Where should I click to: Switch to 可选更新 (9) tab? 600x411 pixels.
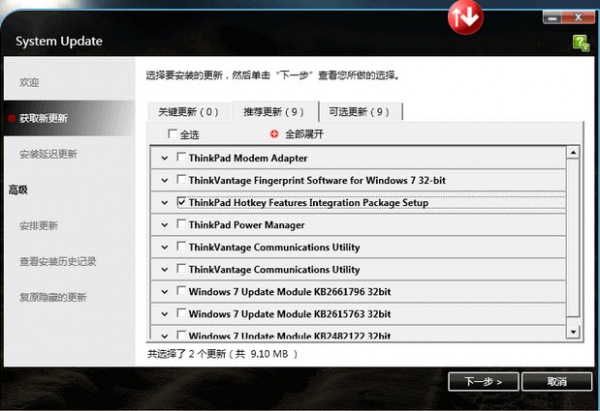pos(360,112)
